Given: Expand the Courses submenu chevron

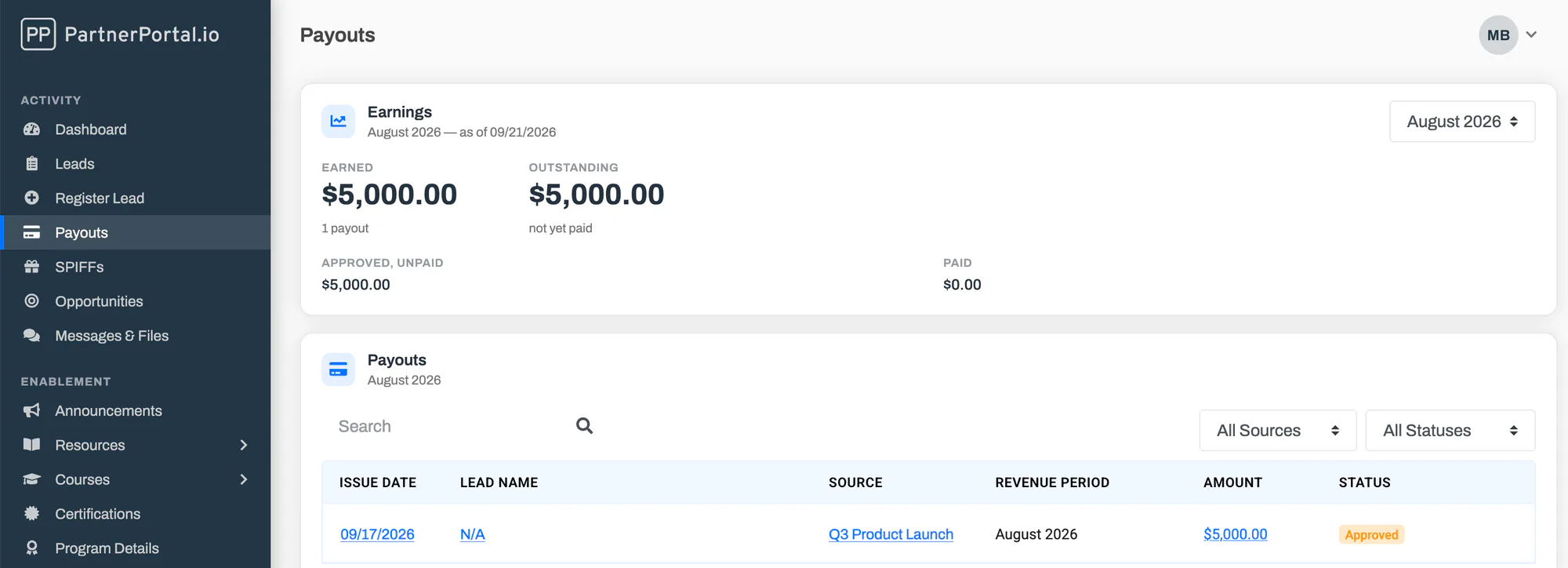Looking at the screenshot, I should [244, 479].
